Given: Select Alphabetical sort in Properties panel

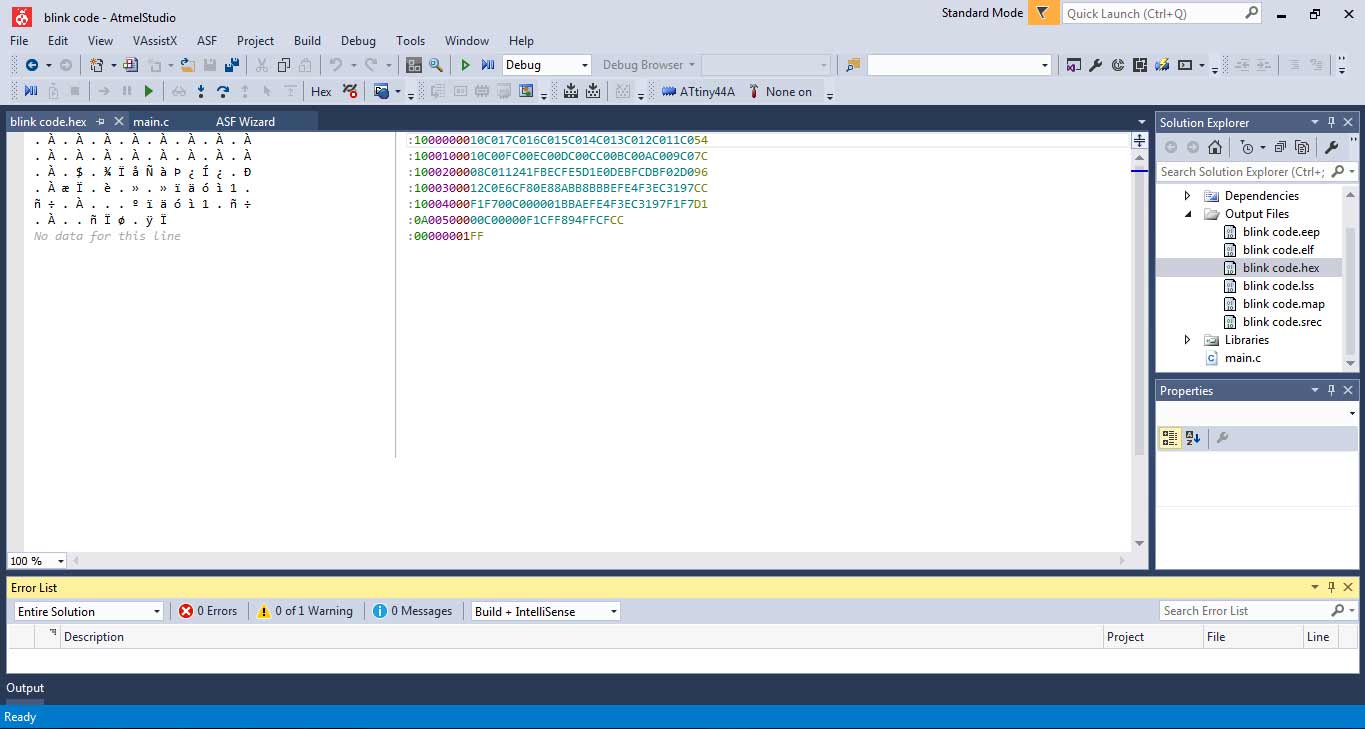Looking at the screenshot, I should point(1192,438).
